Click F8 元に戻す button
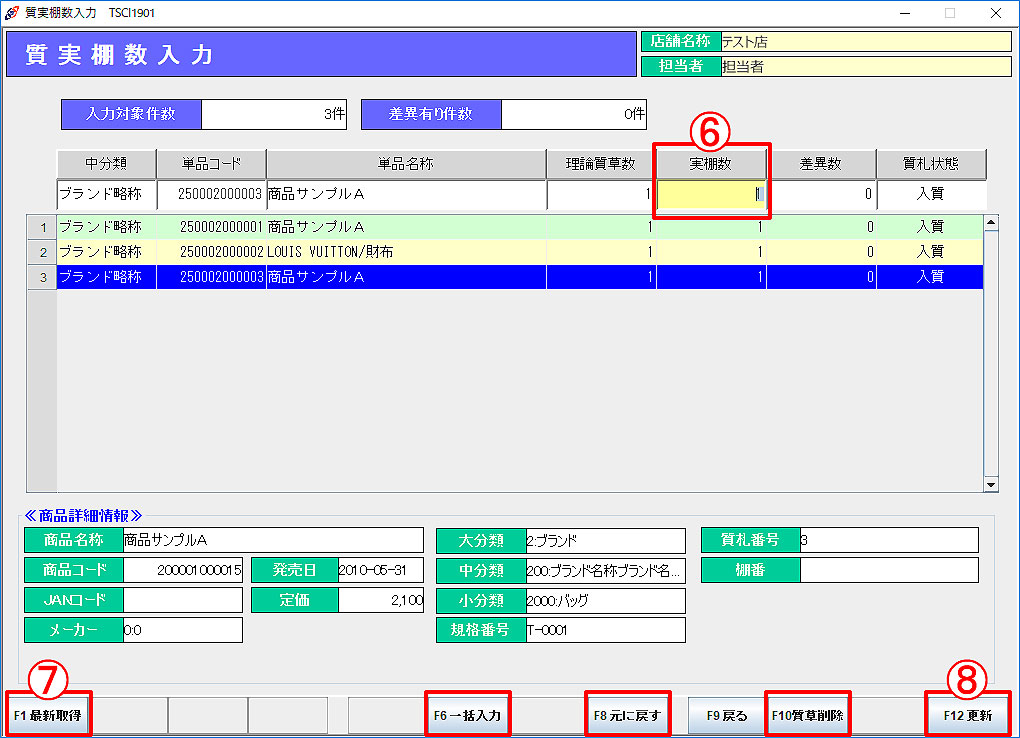The width and height of the screenshot is (1020, 738). (627, 715)
